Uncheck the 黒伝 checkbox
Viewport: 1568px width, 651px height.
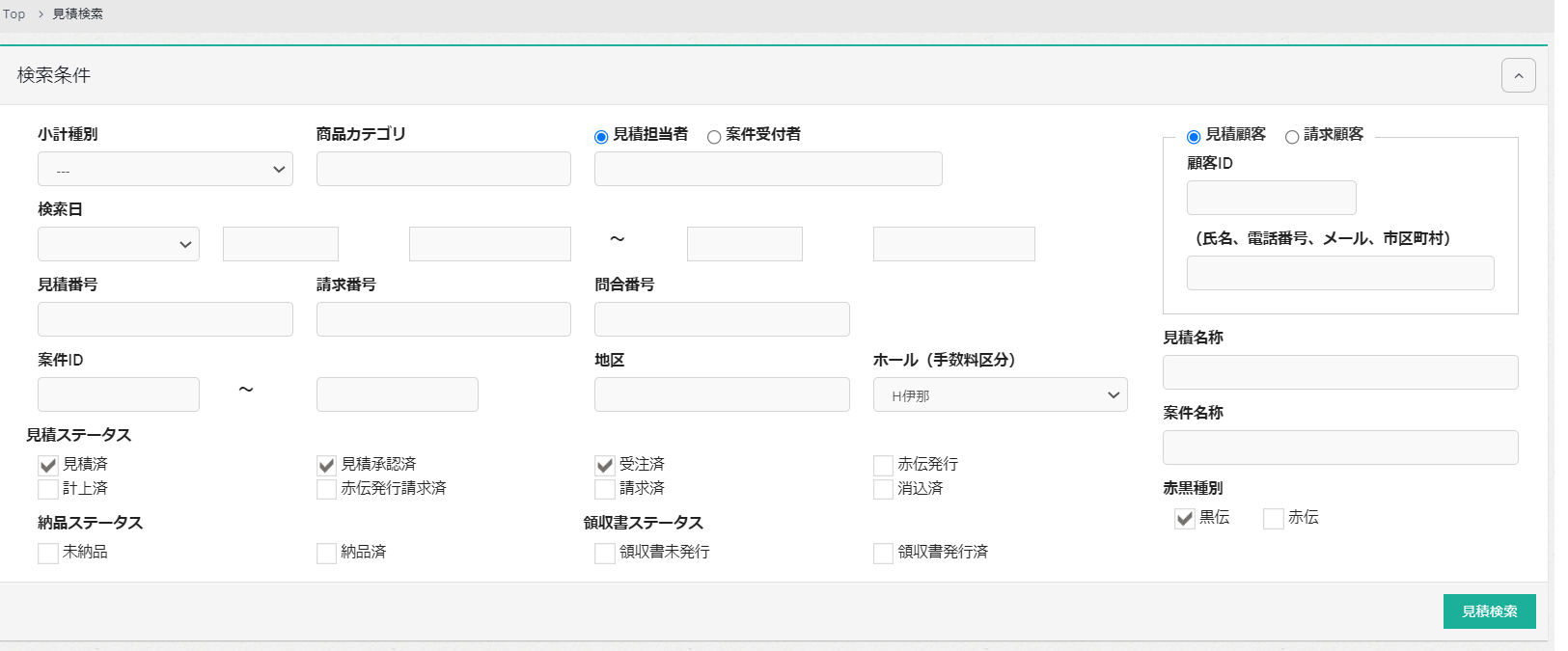coord(1185,519)
